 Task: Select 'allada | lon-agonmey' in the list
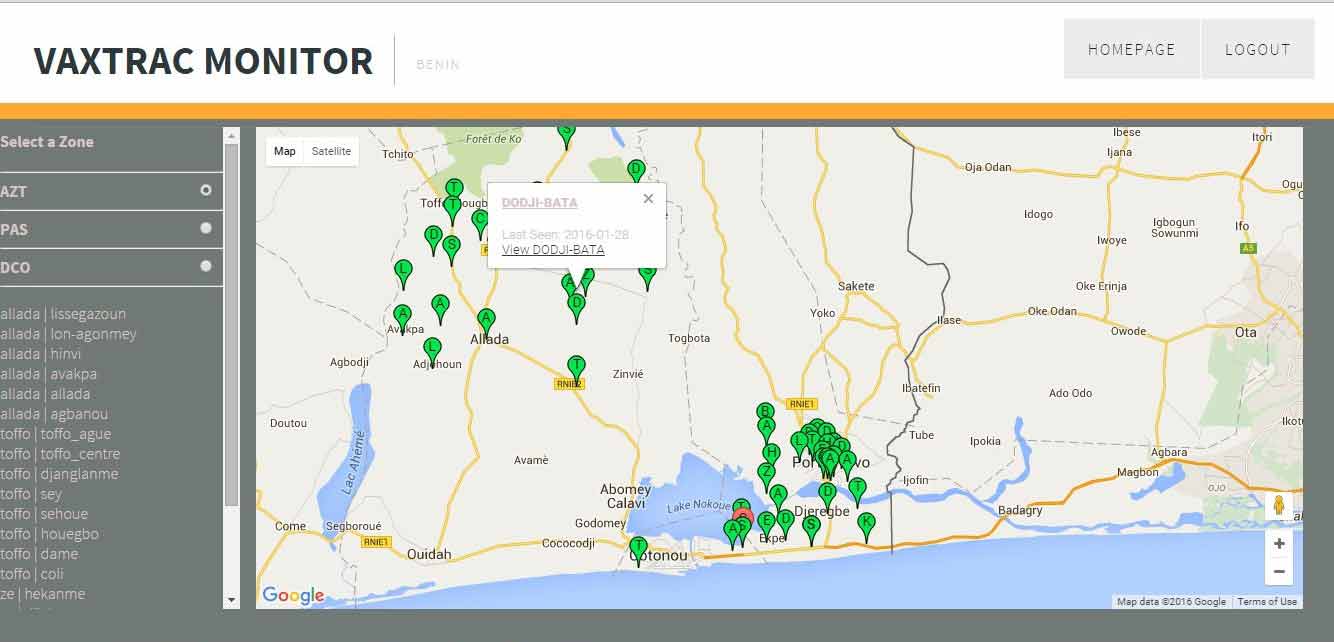click(68, 334)
